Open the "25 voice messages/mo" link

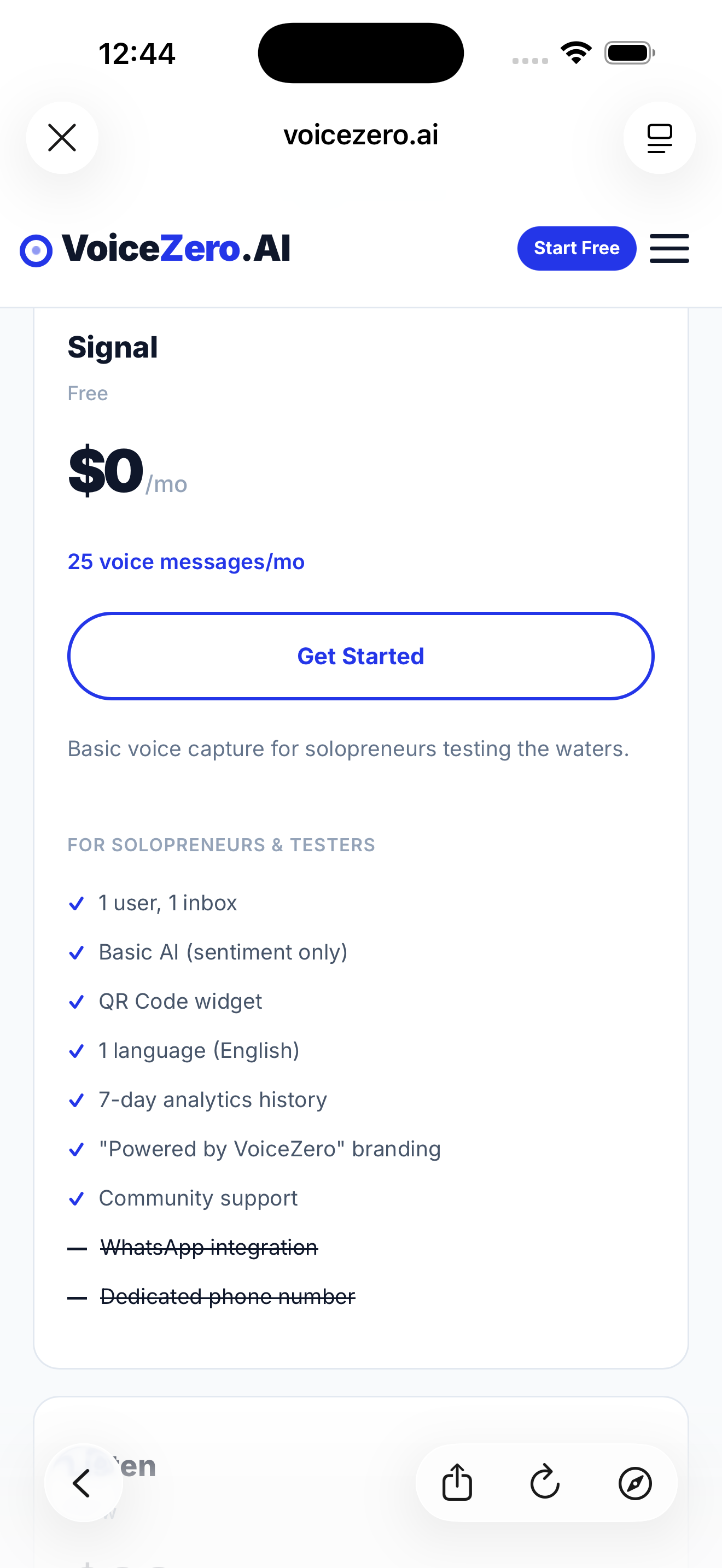point(185,562)
